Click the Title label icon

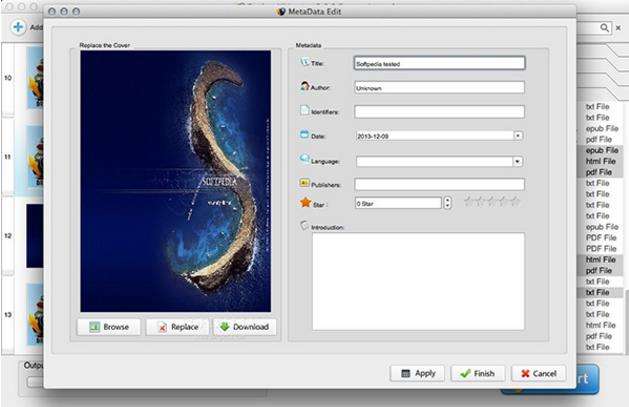coord(304,62)
